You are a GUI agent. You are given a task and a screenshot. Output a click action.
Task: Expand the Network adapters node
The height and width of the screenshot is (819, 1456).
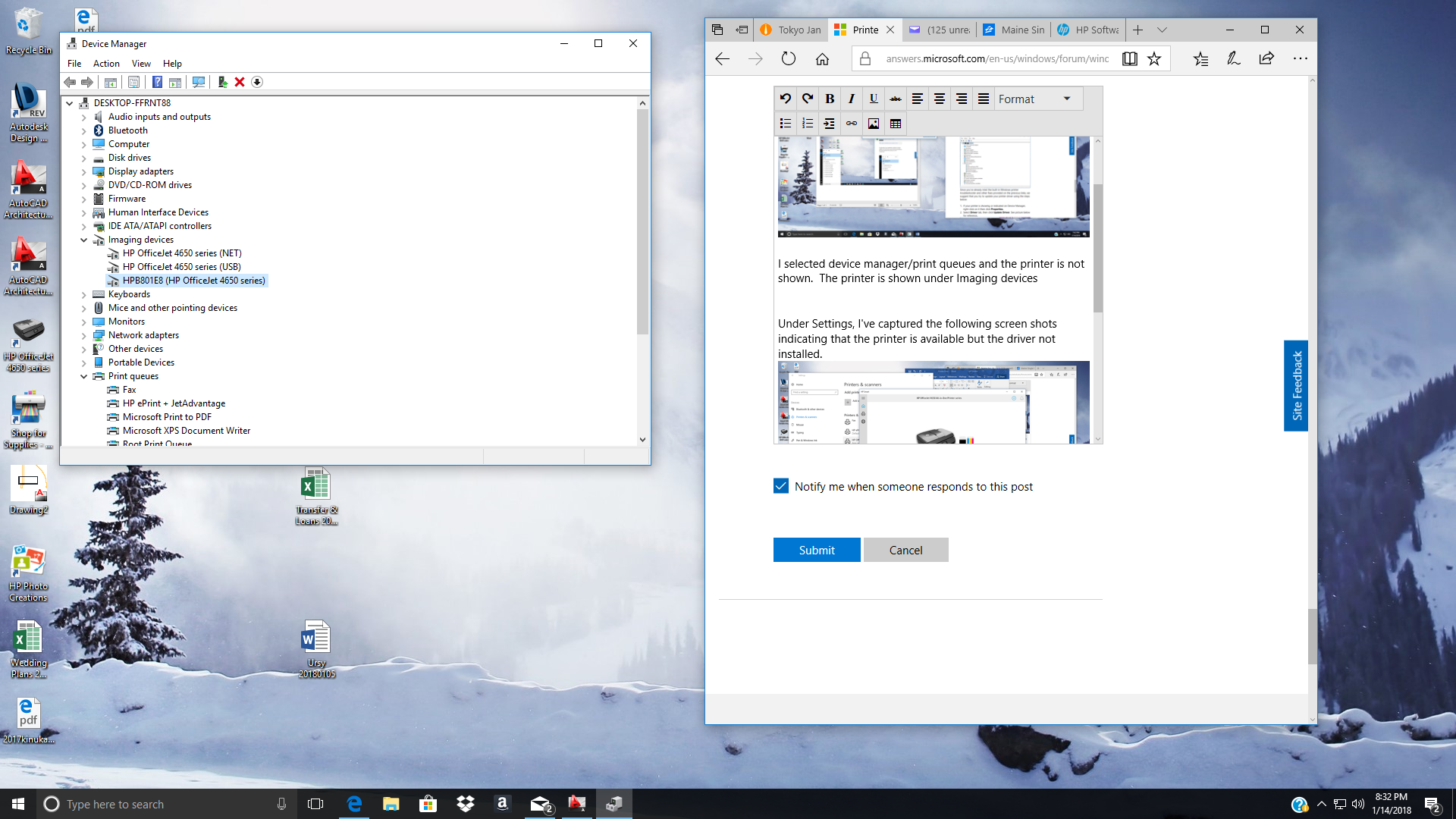coord(84,335)
